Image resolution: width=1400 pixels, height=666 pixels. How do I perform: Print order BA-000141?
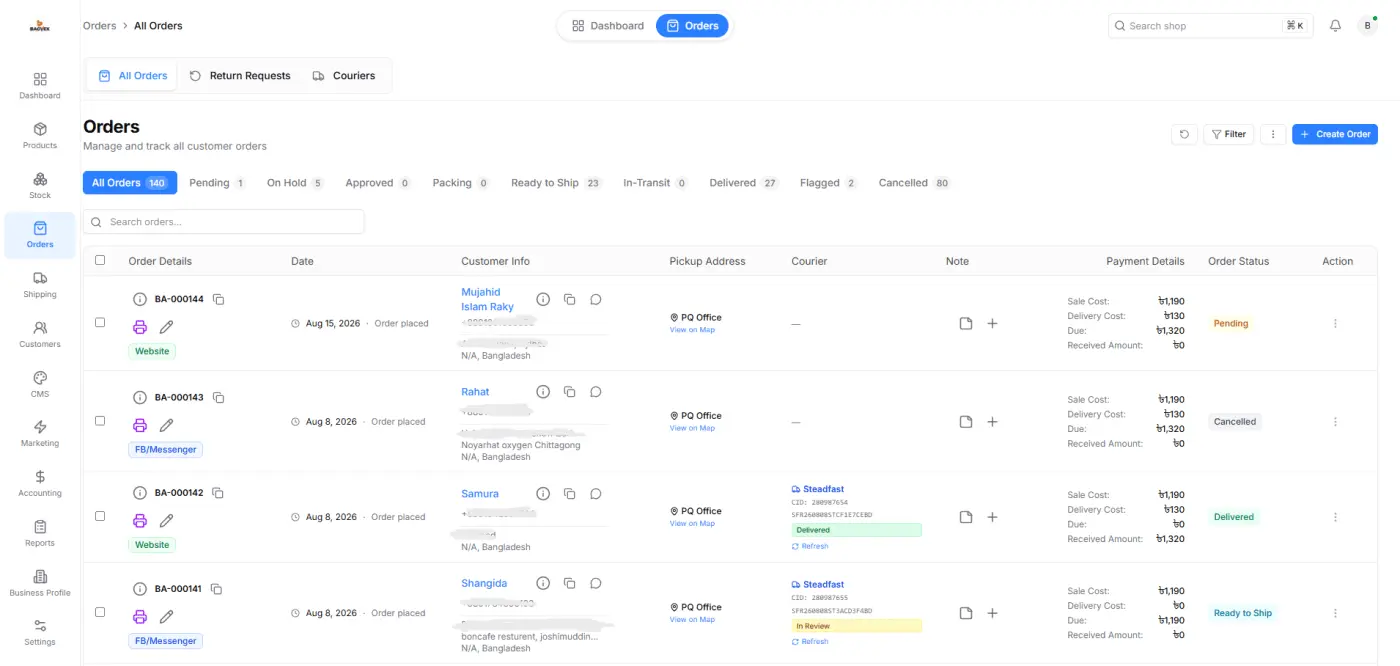pyautogui.click(x=140, y=617)
